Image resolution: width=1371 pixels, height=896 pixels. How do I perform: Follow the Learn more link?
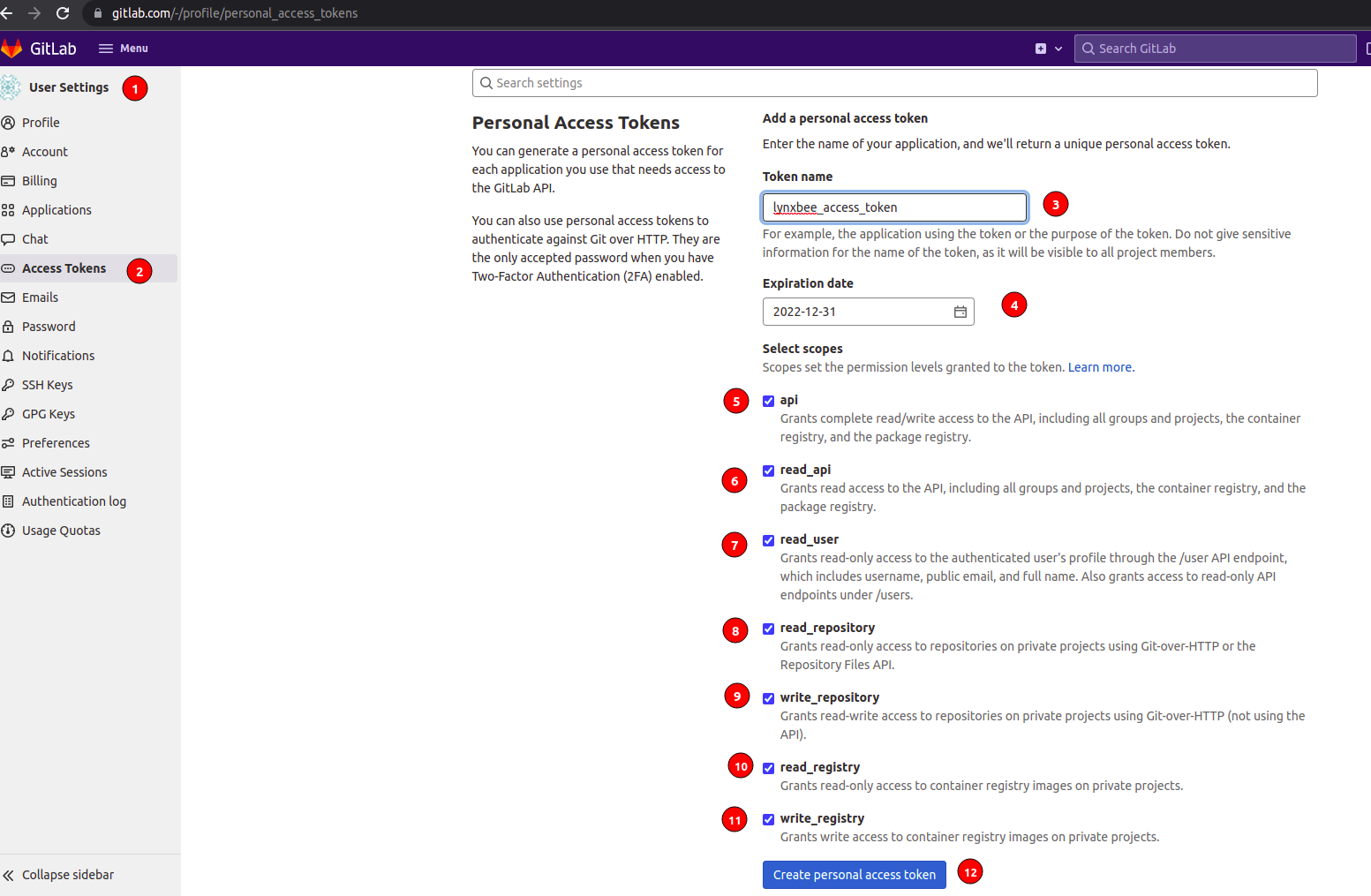1100,367
